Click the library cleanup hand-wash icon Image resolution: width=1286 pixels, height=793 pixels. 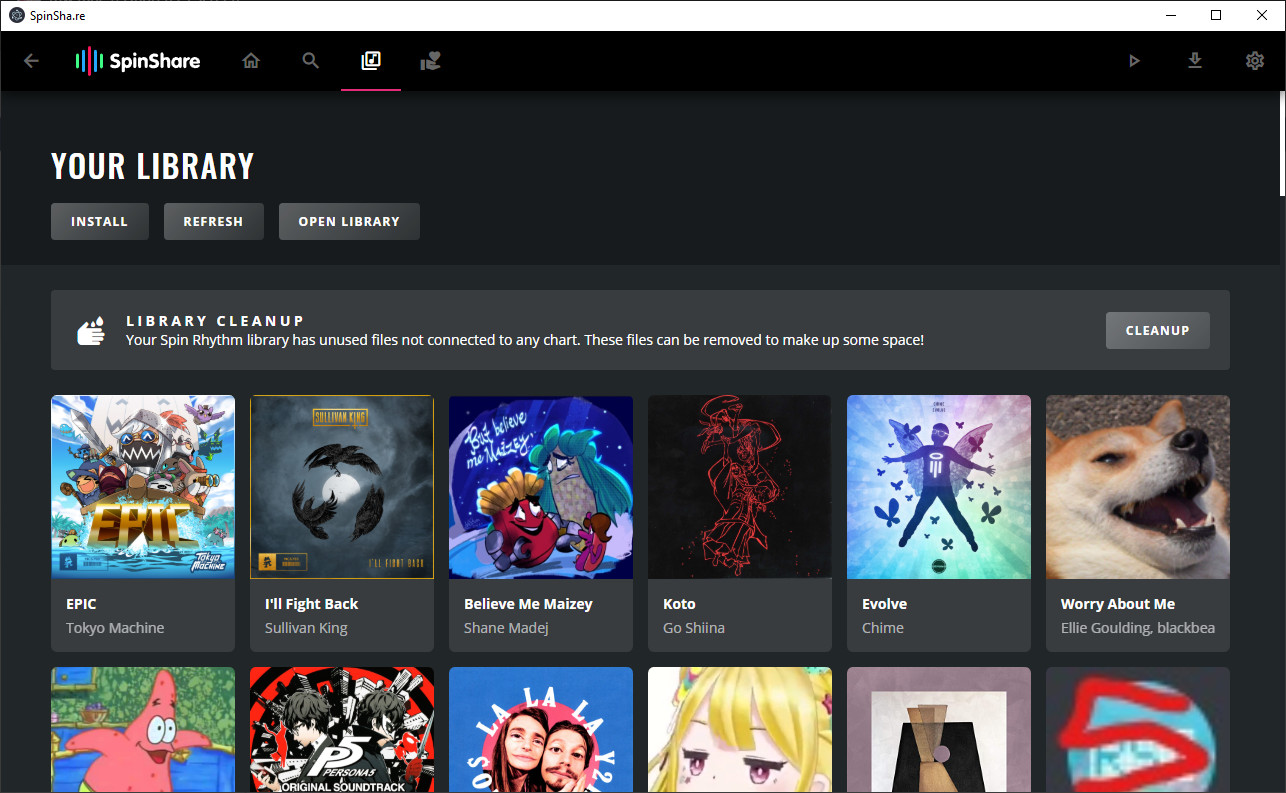[91, 331]
